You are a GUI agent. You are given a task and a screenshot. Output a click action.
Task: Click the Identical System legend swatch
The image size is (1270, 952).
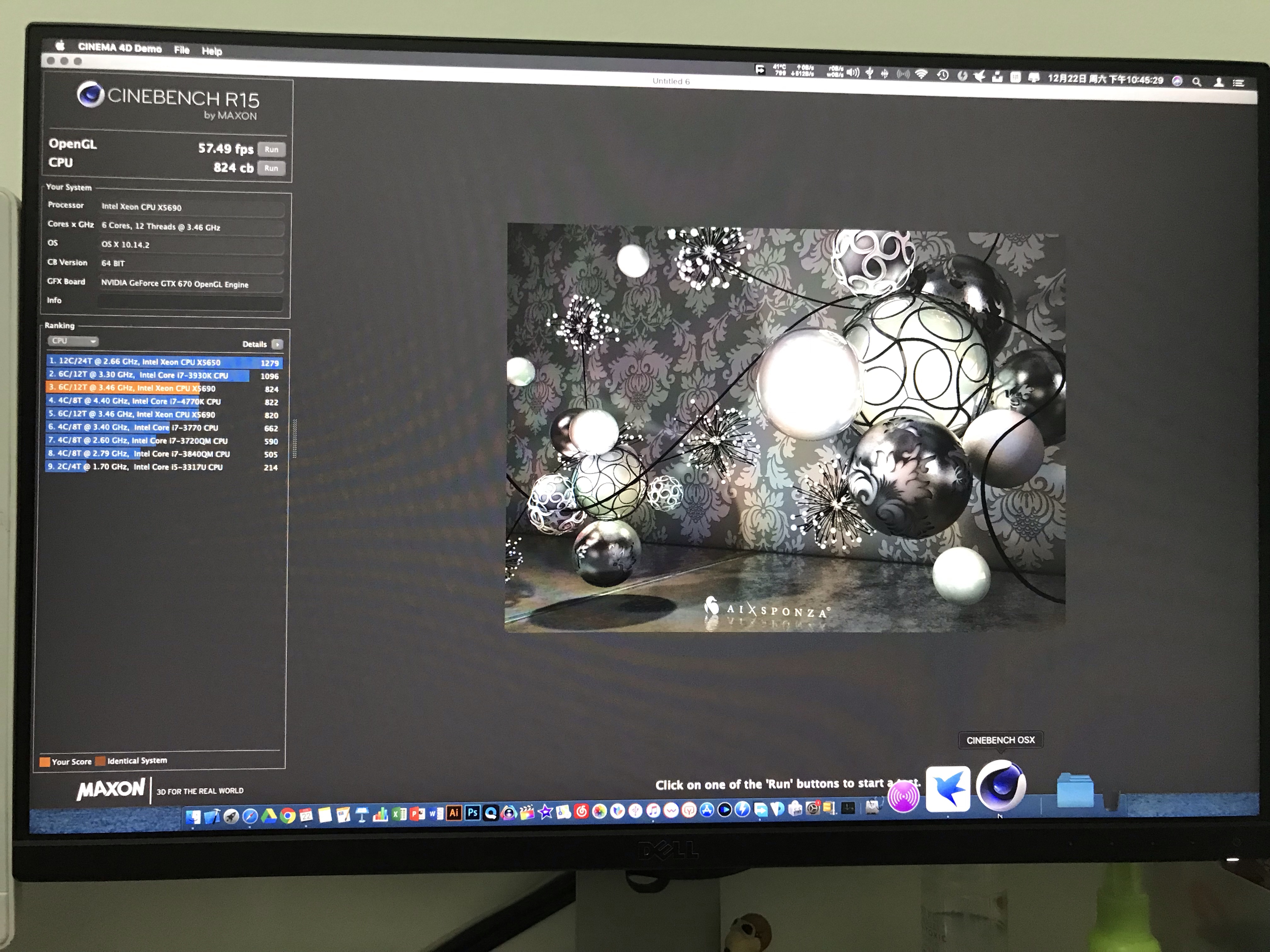coord(100,762)
